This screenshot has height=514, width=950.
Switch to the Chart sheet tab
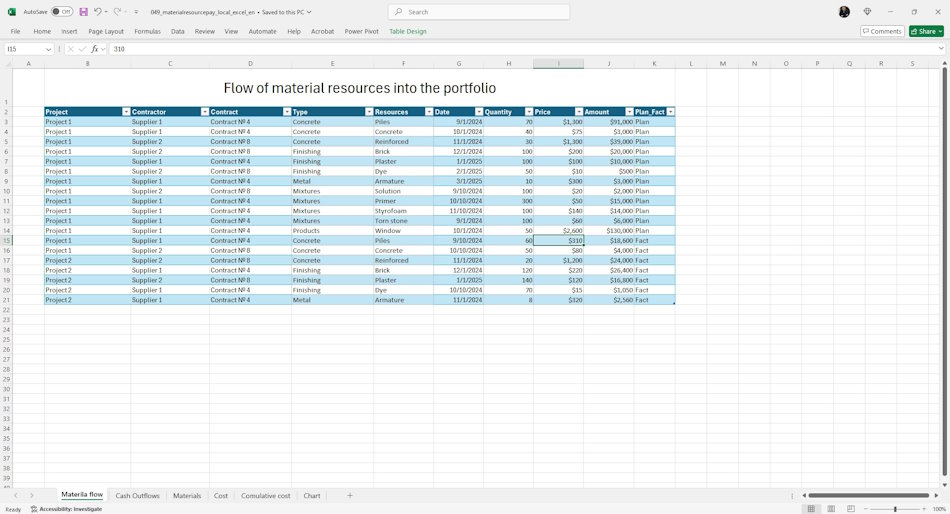pyautogui.click(x=311, y=496)
